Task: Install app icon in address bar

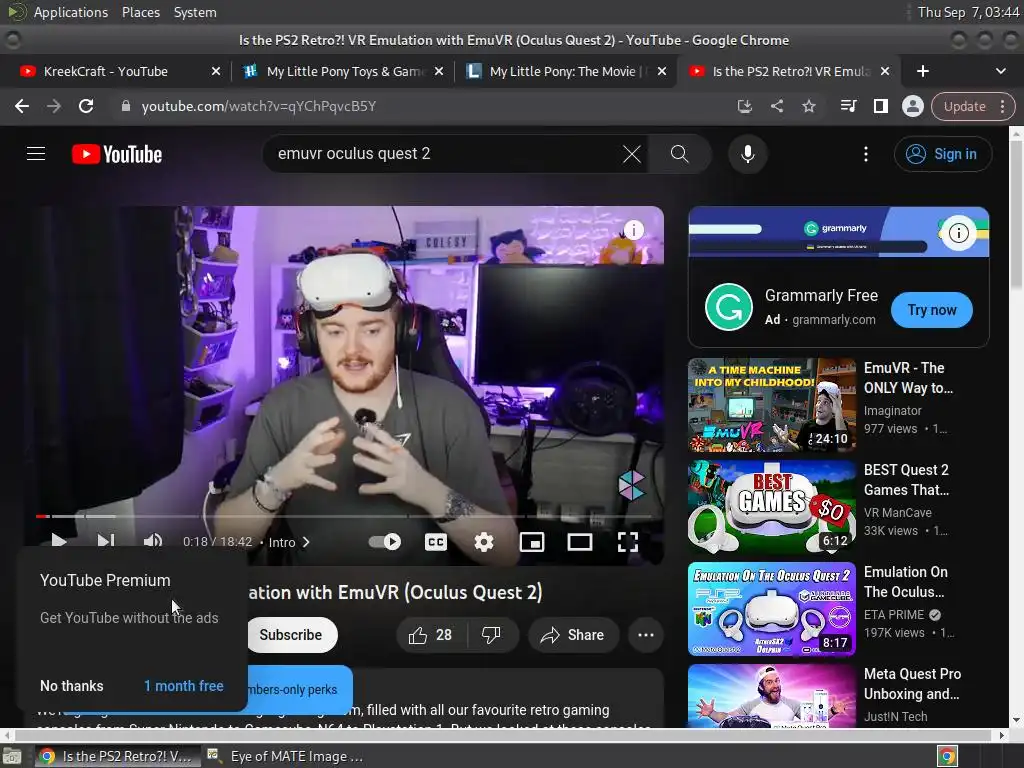Action: pos(744,106)
